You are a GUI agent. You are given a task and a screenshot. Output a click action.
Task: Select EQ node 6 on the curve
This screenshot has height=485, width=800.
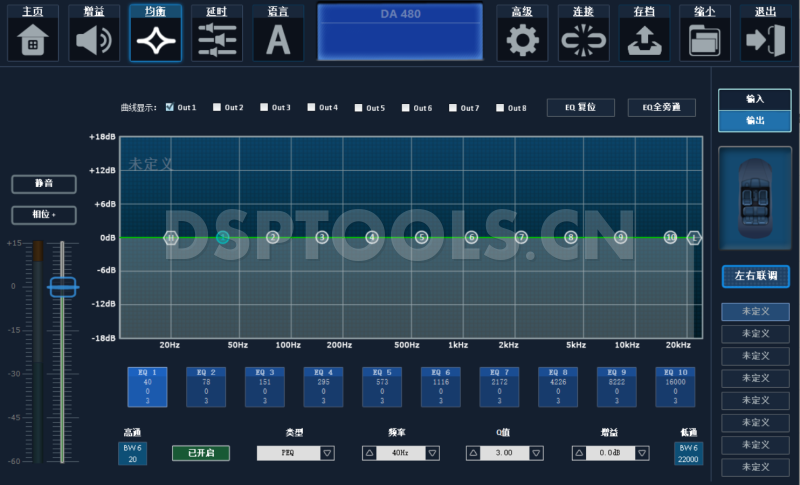pyautogui.click(x=471, y=237)
